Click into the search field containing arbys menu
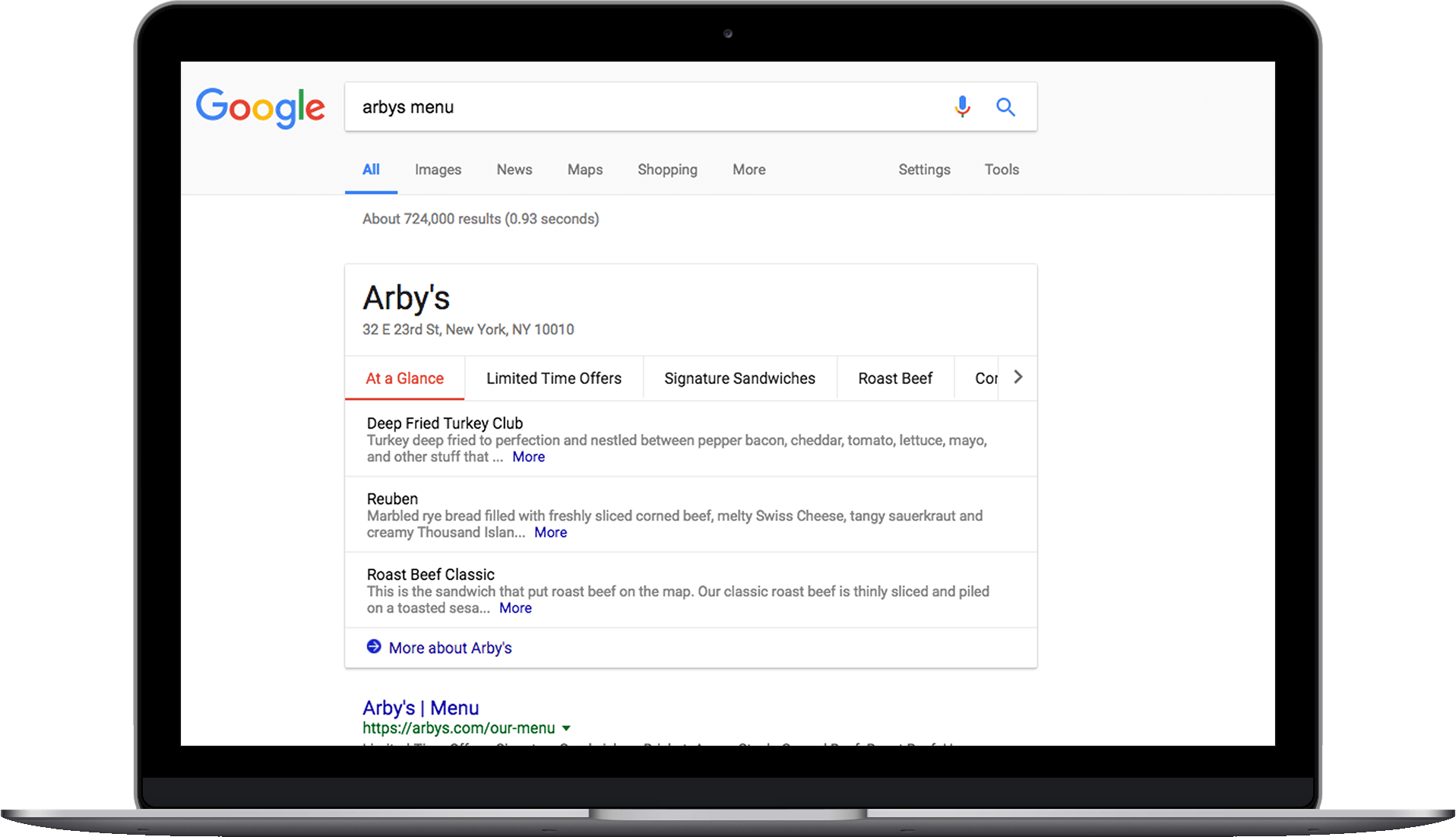 (x=646, y=107)
